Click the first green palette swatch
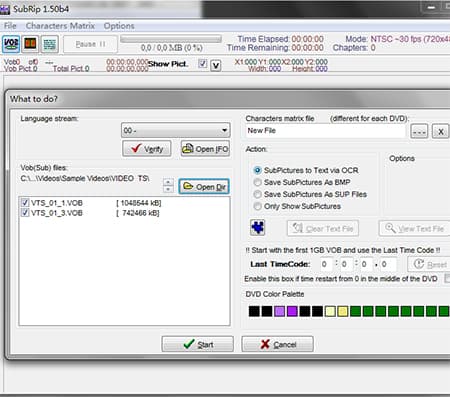 click(355, 311)
